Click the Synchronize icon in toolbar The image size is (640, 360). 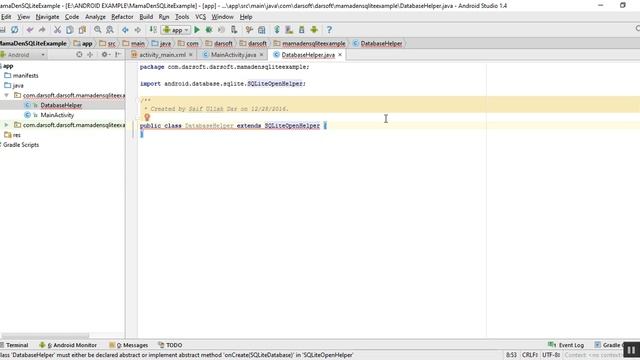[x=15, y=30]
